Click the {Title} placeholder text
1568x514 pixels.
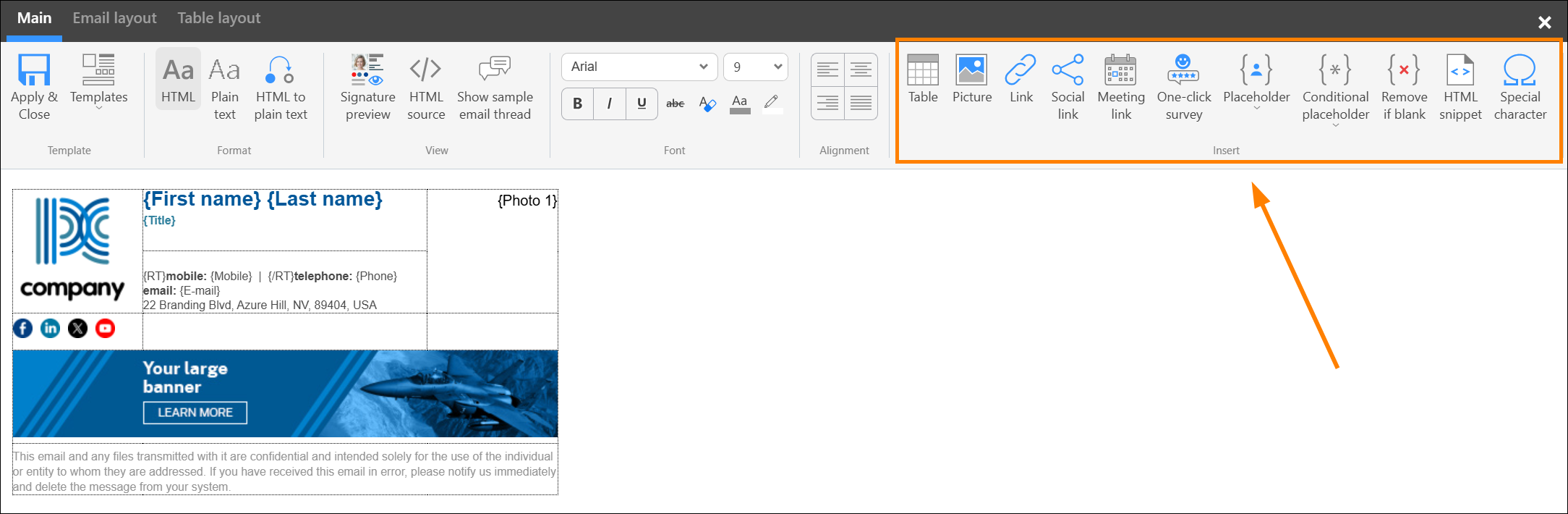(x=159, y=220)
